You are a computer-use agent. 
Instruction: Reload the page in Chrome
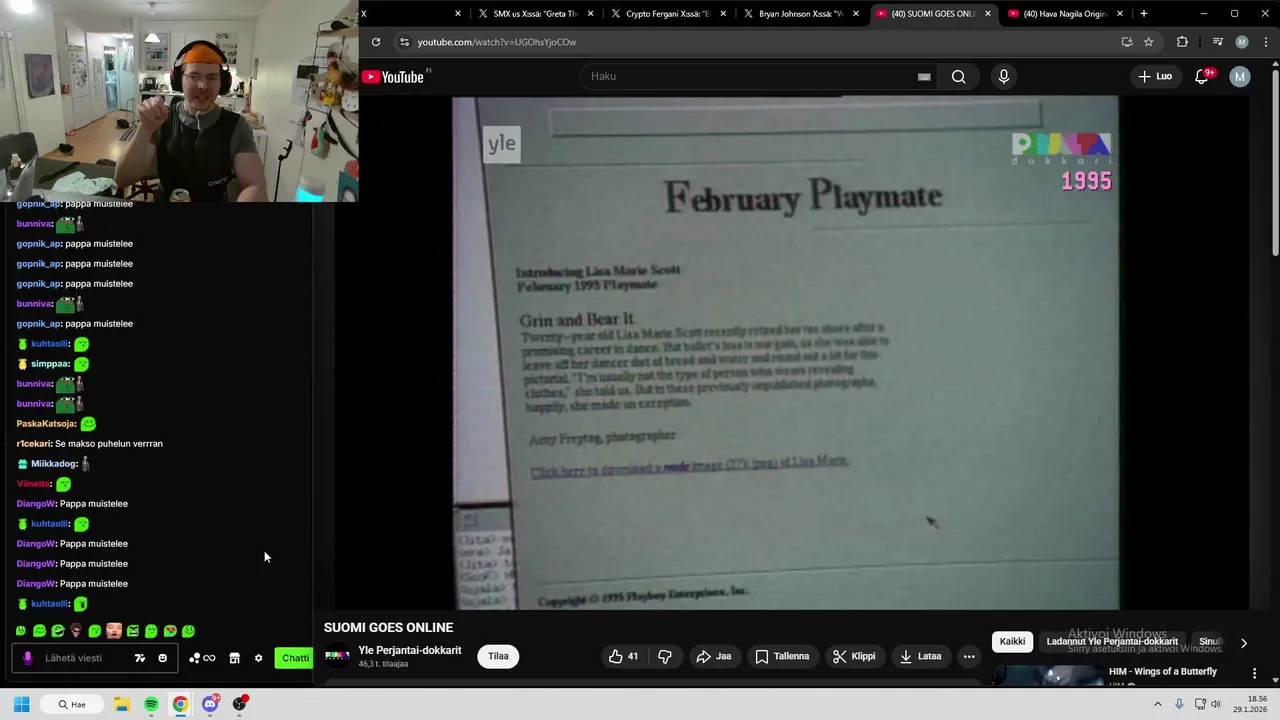[x=375, y=42]
